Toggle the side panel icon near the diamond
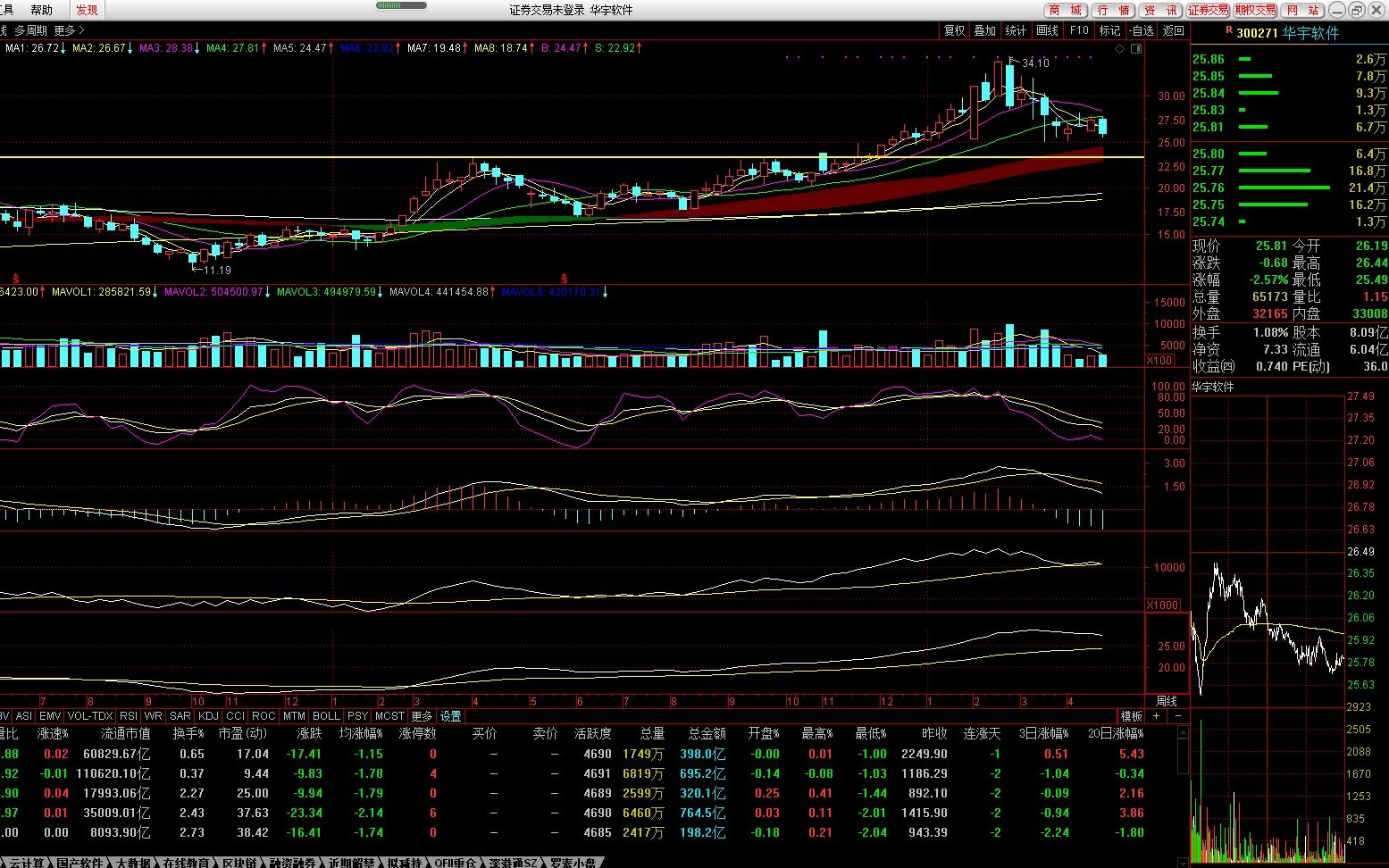The width and height of the screenshot is (1389, 868). (1136, 49)
